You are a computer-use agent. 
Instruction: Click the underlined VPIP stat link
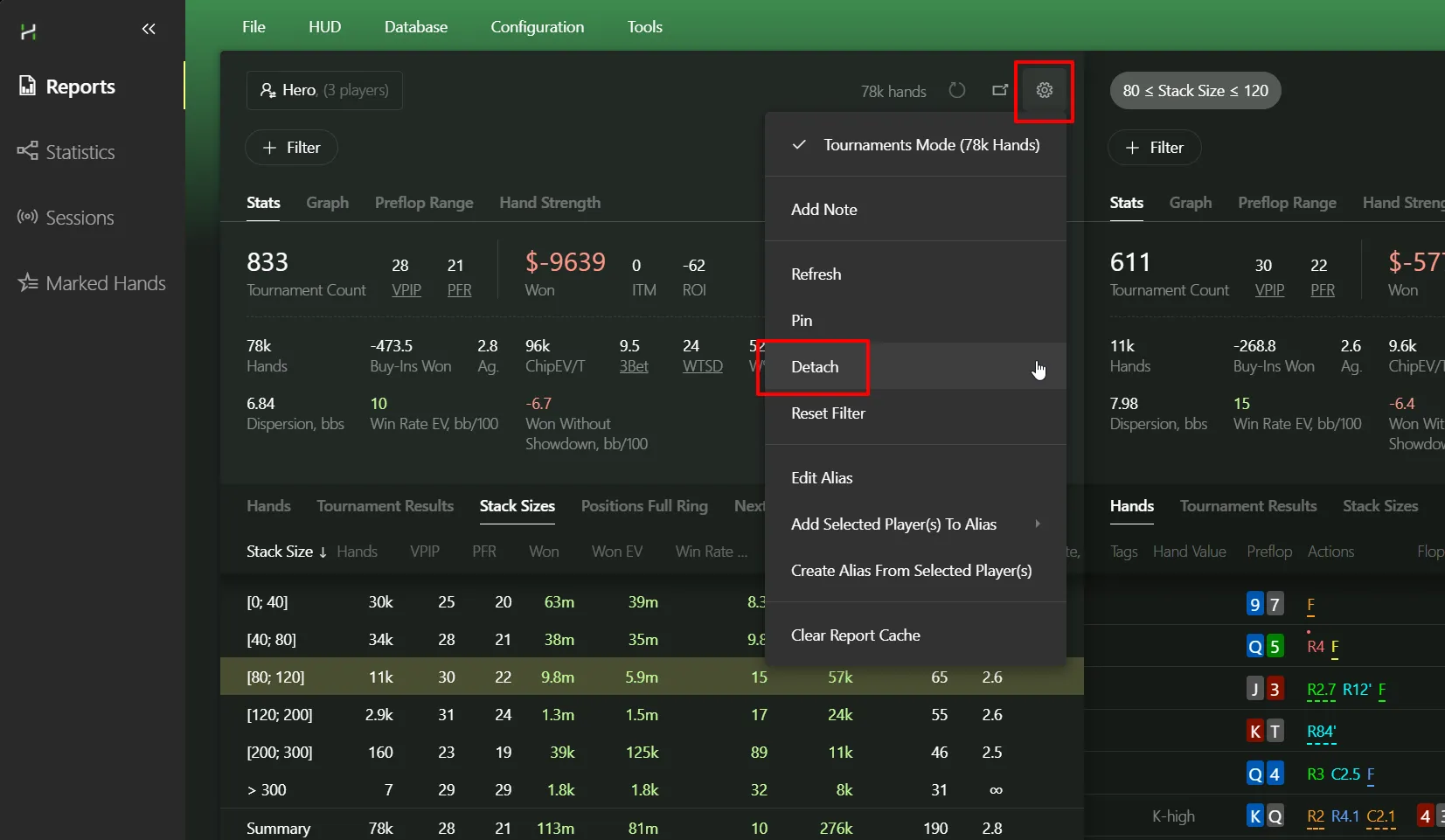point(406,290)
